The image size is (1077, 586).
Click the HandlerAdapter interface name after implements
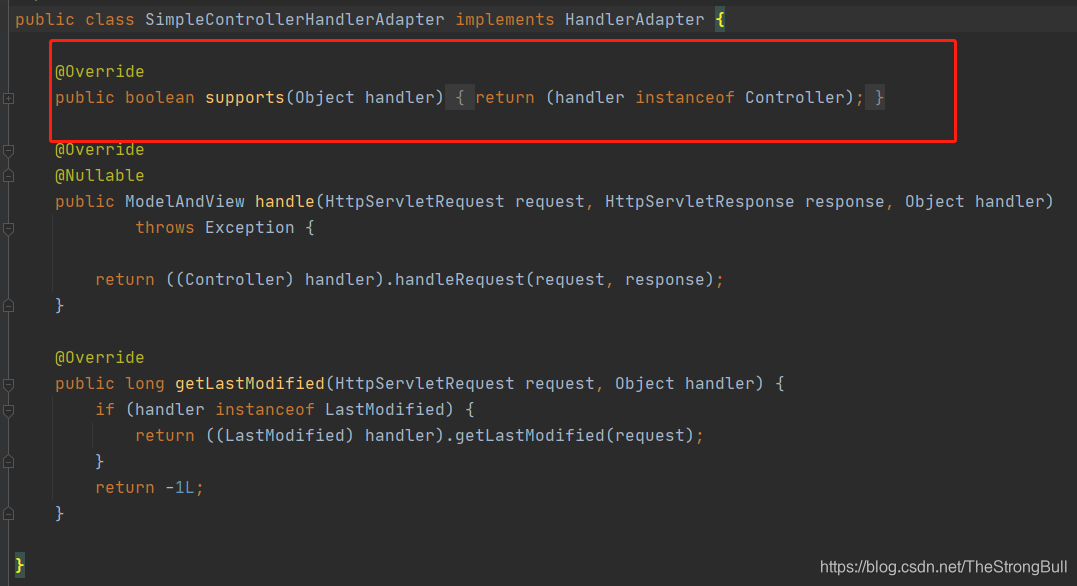[x=635, y=19]
